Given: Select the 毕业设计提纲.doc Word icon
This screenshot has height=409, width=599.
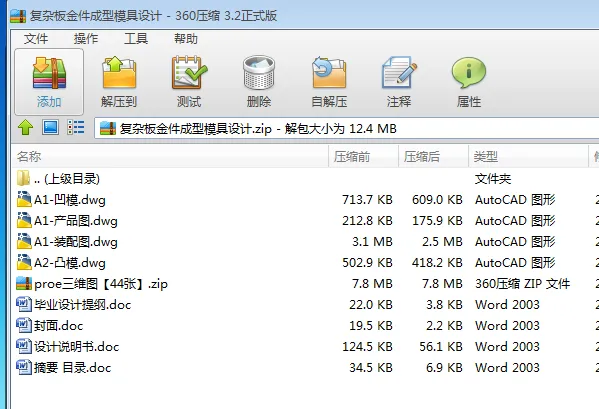Looking at the screenshot, I should pyautogui.click(x=24, y=304).
